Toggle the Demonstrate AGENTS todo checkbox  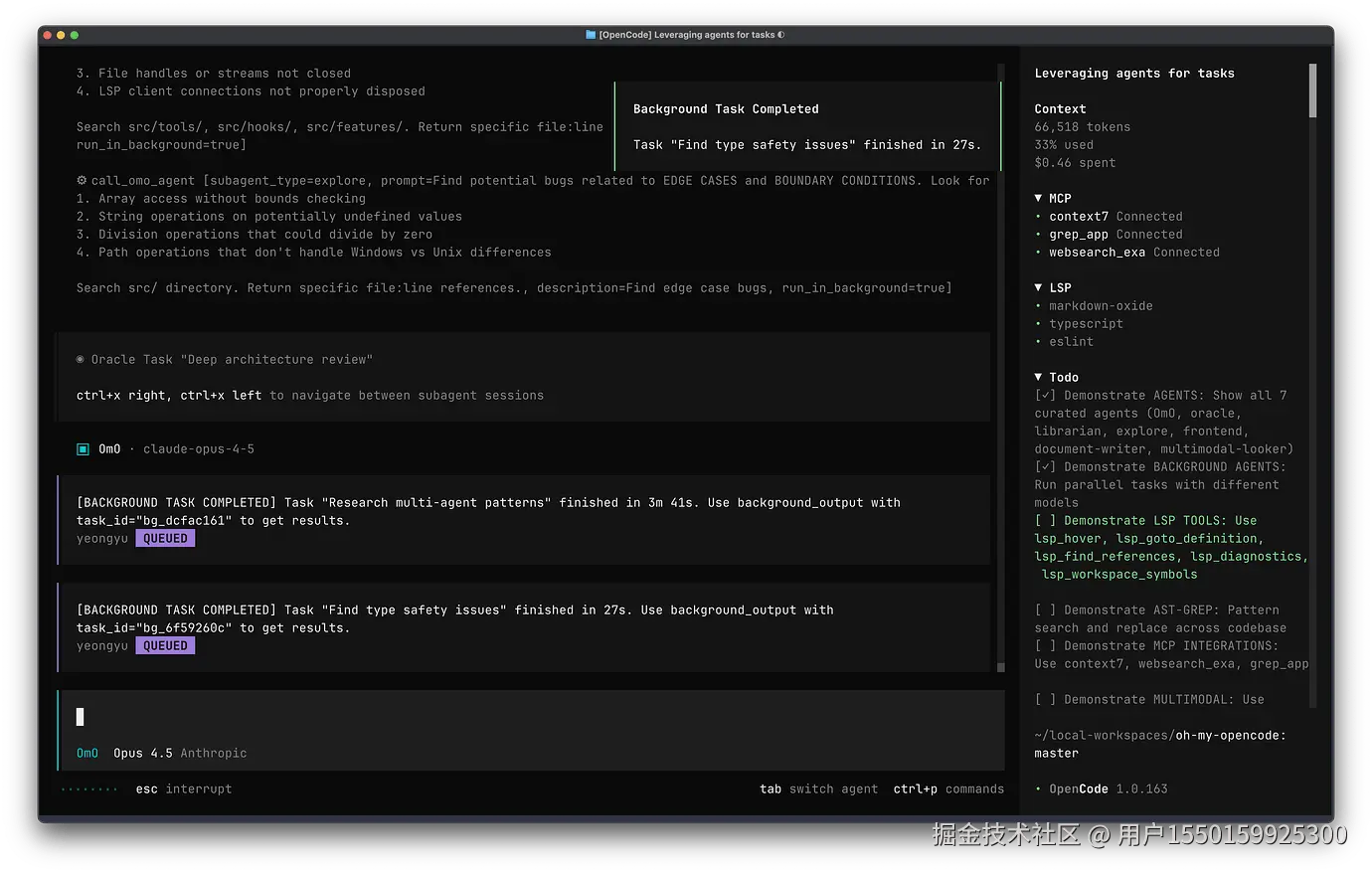[1045, 396]
